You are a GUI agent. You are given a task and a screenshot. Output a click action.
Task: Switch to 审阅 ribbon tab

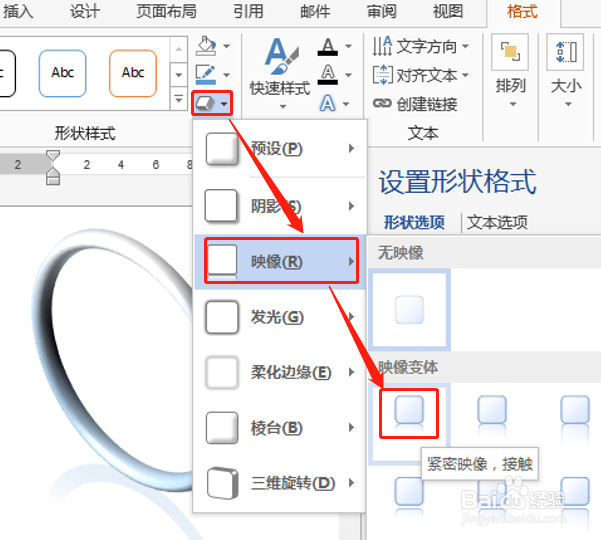tap(381, 11)
